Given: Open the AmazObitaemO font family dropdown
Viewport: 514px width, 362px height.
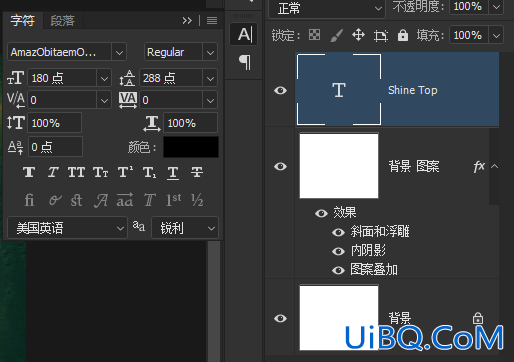Looking at the screenshot, I should (119, 52).
